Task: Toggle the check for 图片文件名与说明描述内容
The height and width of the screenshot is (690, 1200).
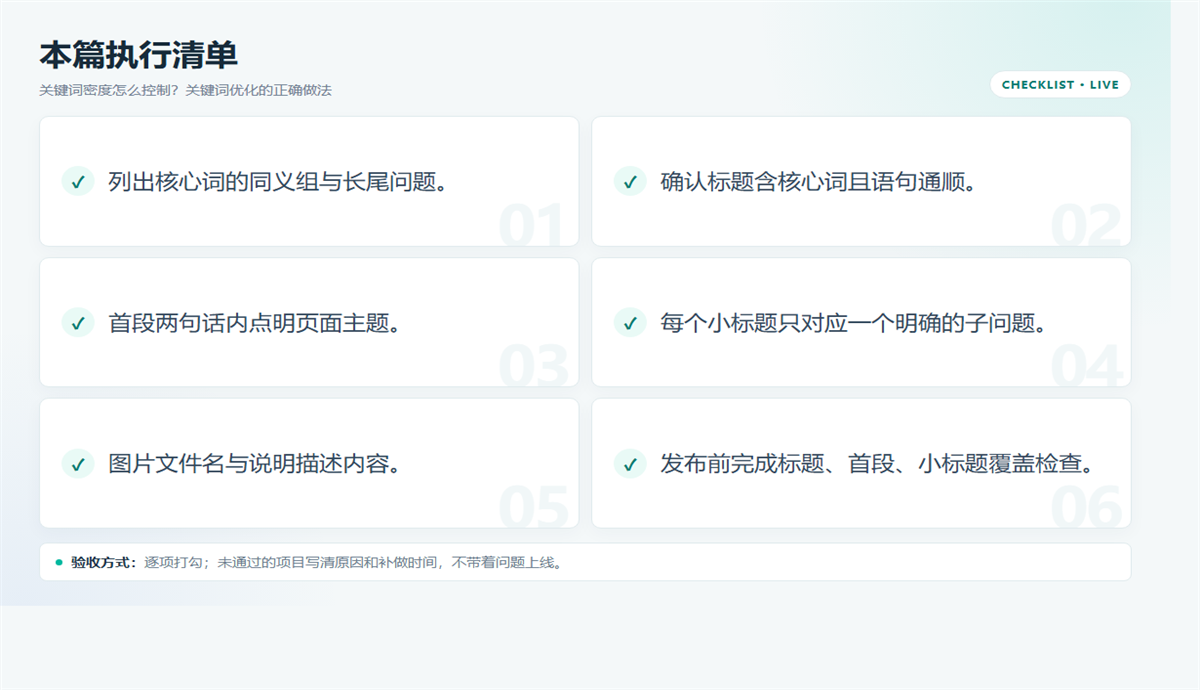Action: click(x=78, y=463)
